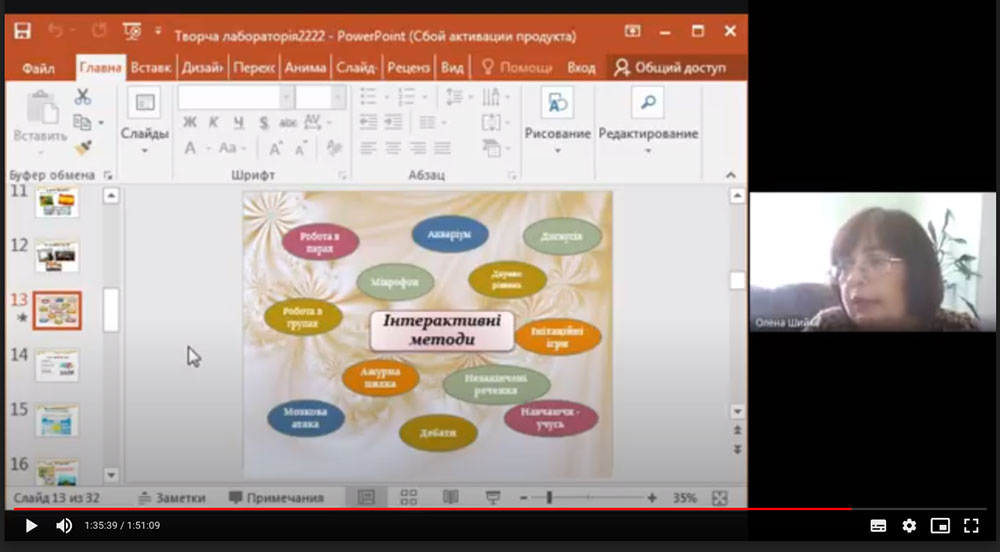Click the Cut scissors icon
Image resolution: width=1000 pixels, height=552 pixels.
[83, 97]
